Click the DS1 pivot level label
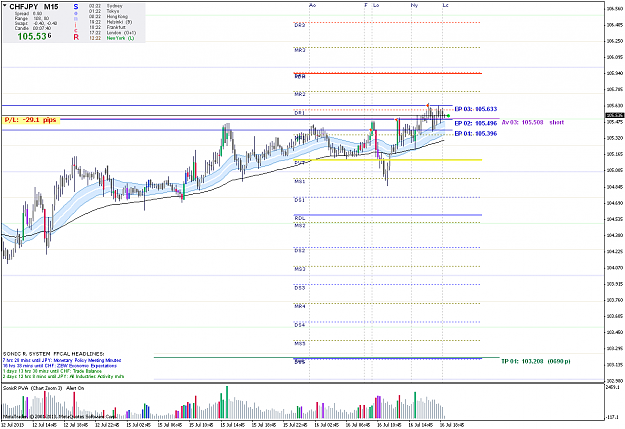This screenshot has height=429, width=625. (300, 200)
